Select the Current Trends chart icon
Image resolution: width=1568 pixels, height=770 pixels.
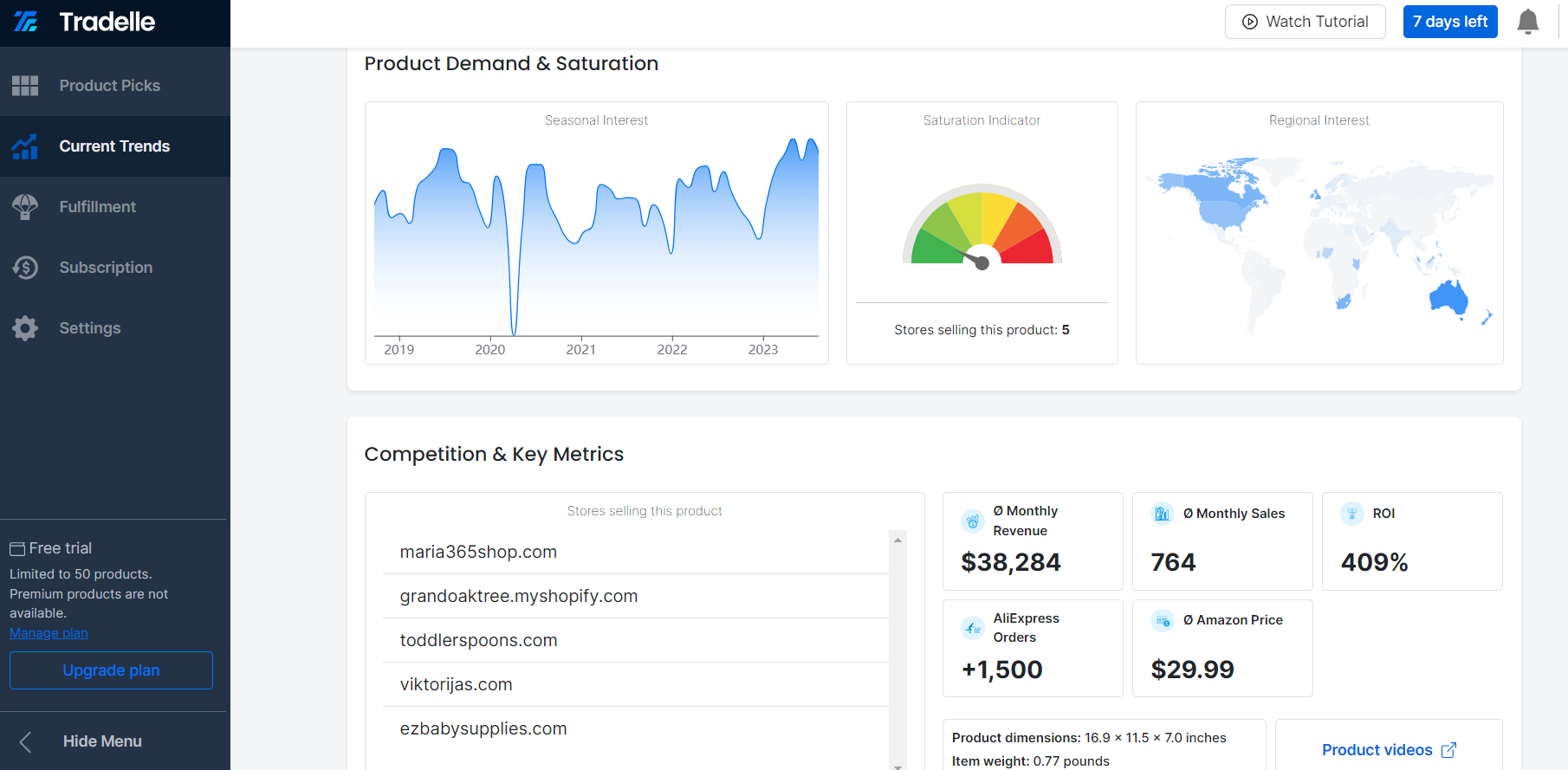coord(25,146)
